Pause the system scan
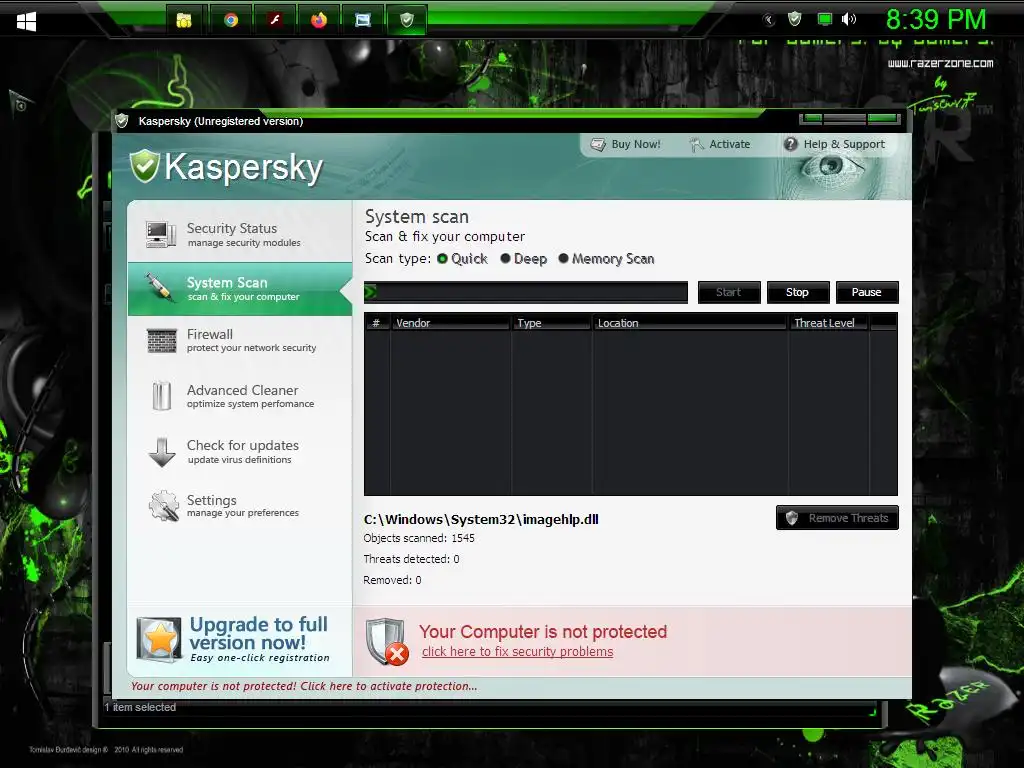The width and height of the screenshot is (1024, 768). coord(867,292)
